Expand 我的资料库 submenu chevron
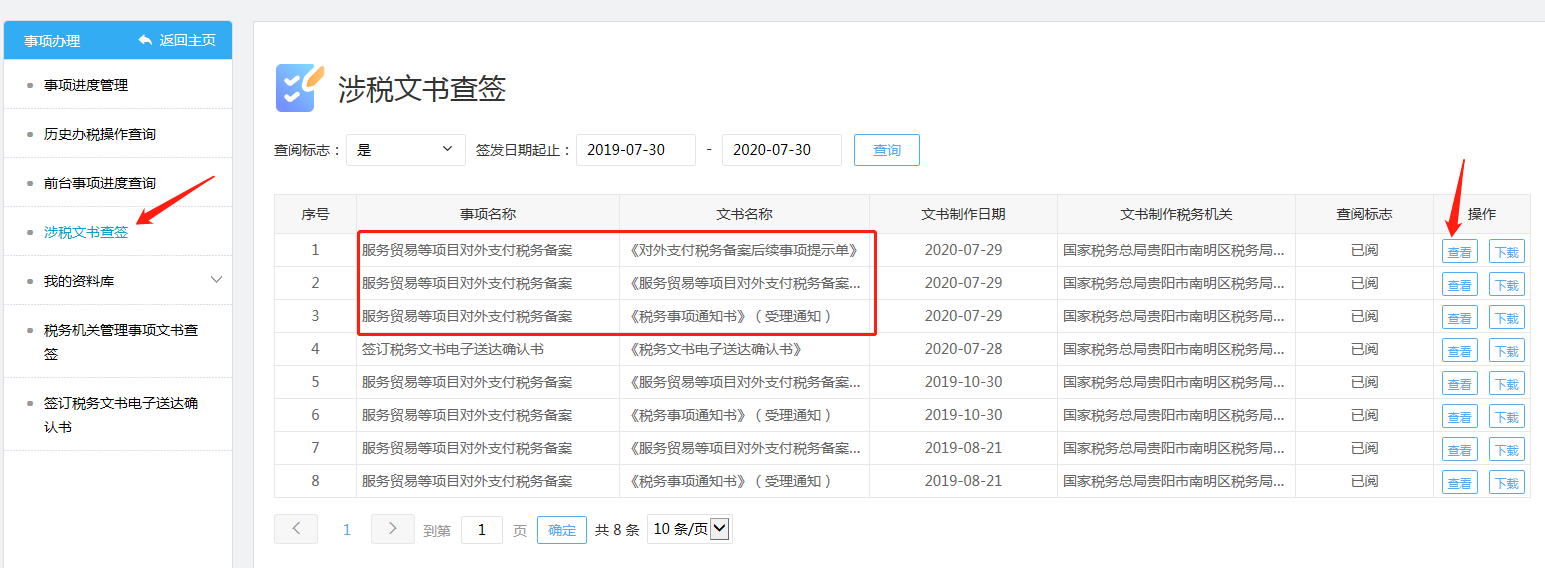This screenshot has height=568, width=1545. (x=216, y=280)
